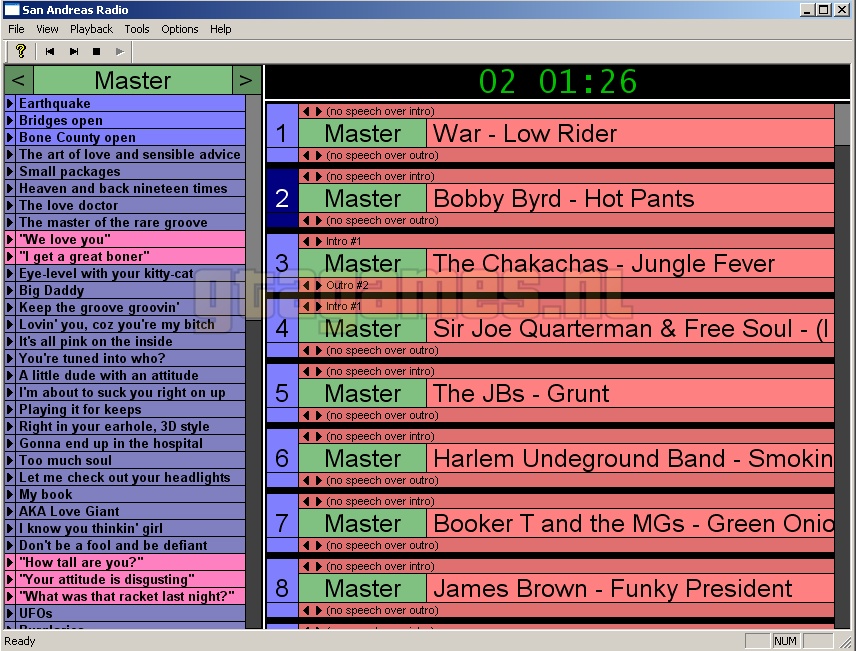Viewport: 856px width, 651px height.
Task: Play The love doctor clip arrow
Action: click(10, 205)
